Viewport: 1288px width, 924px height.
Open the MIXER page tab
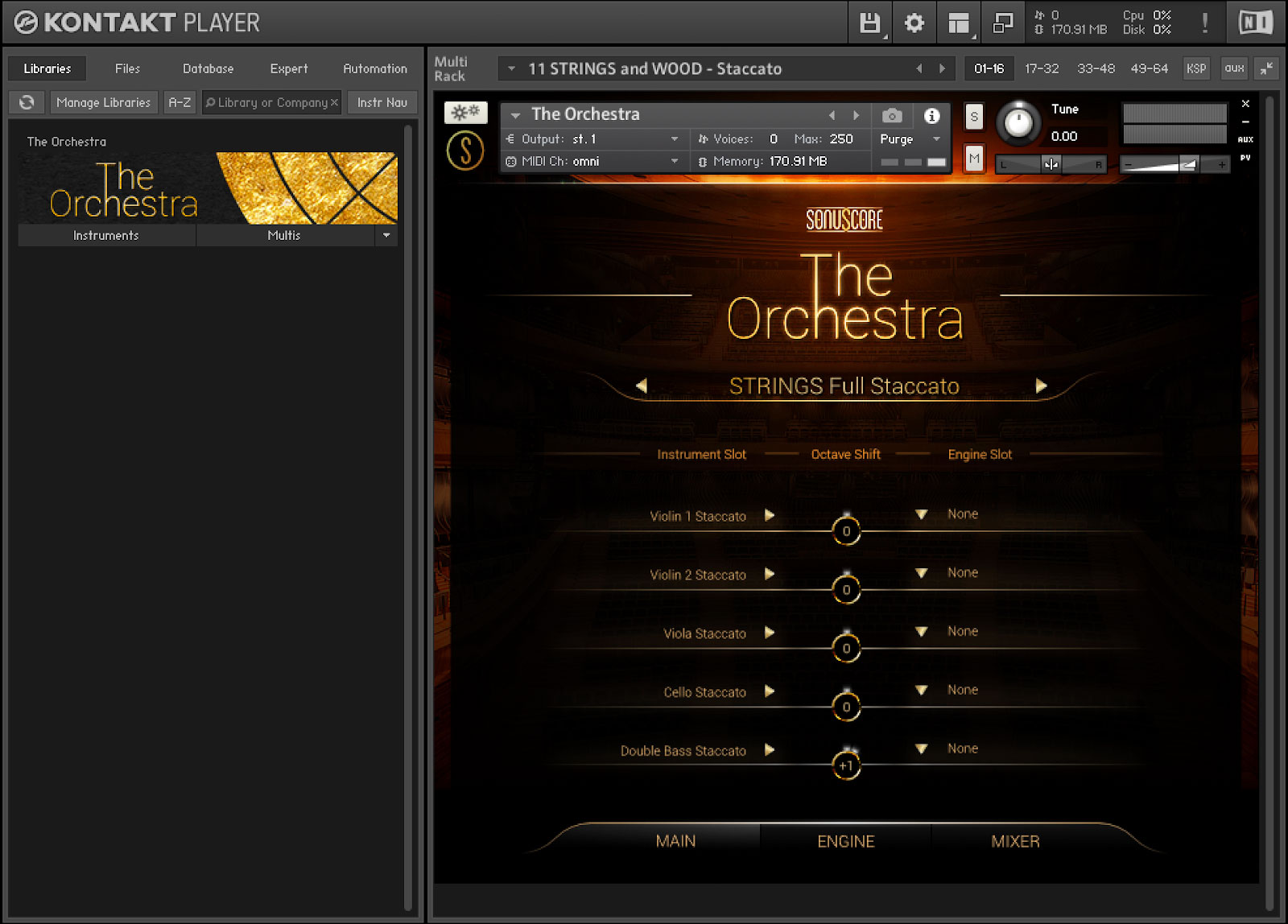click(x=1015, y=841)
